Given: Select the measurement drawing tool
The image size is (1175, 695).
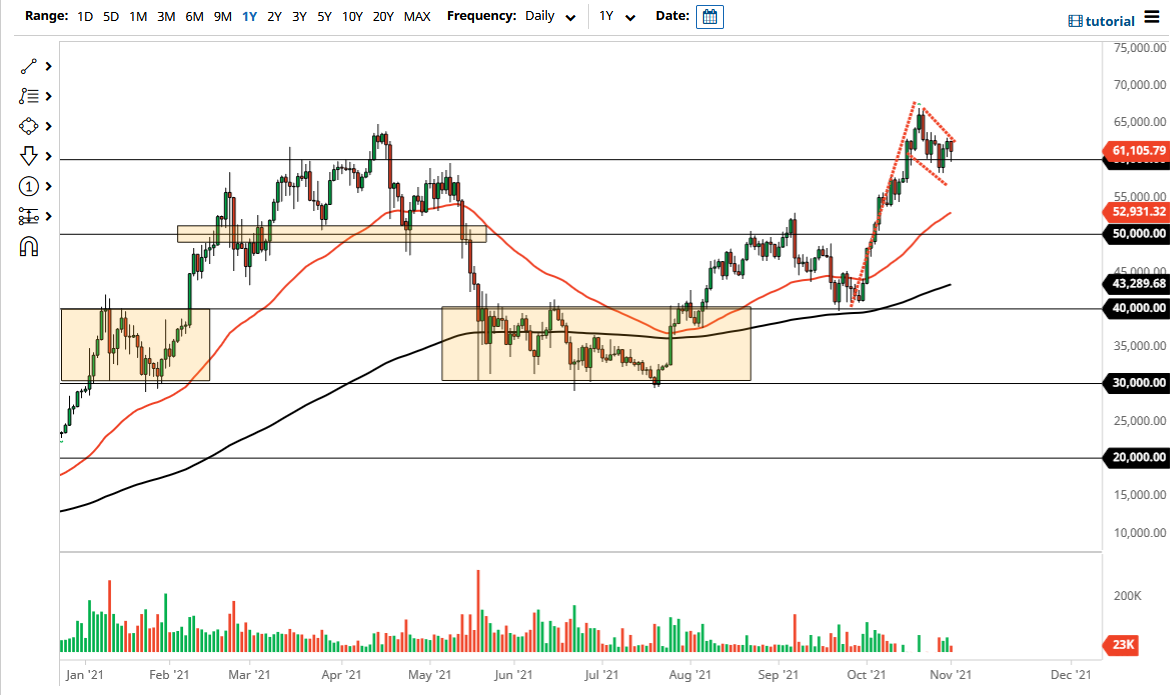Looking at the screenshot, I should click(28, 216).
